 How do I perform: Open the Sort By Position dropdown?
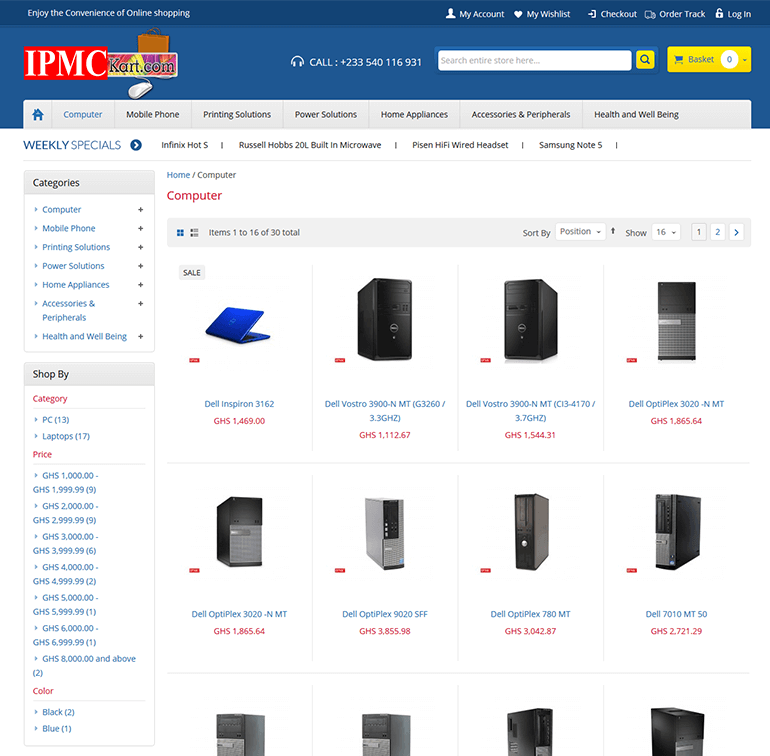[x=580, y=231]
